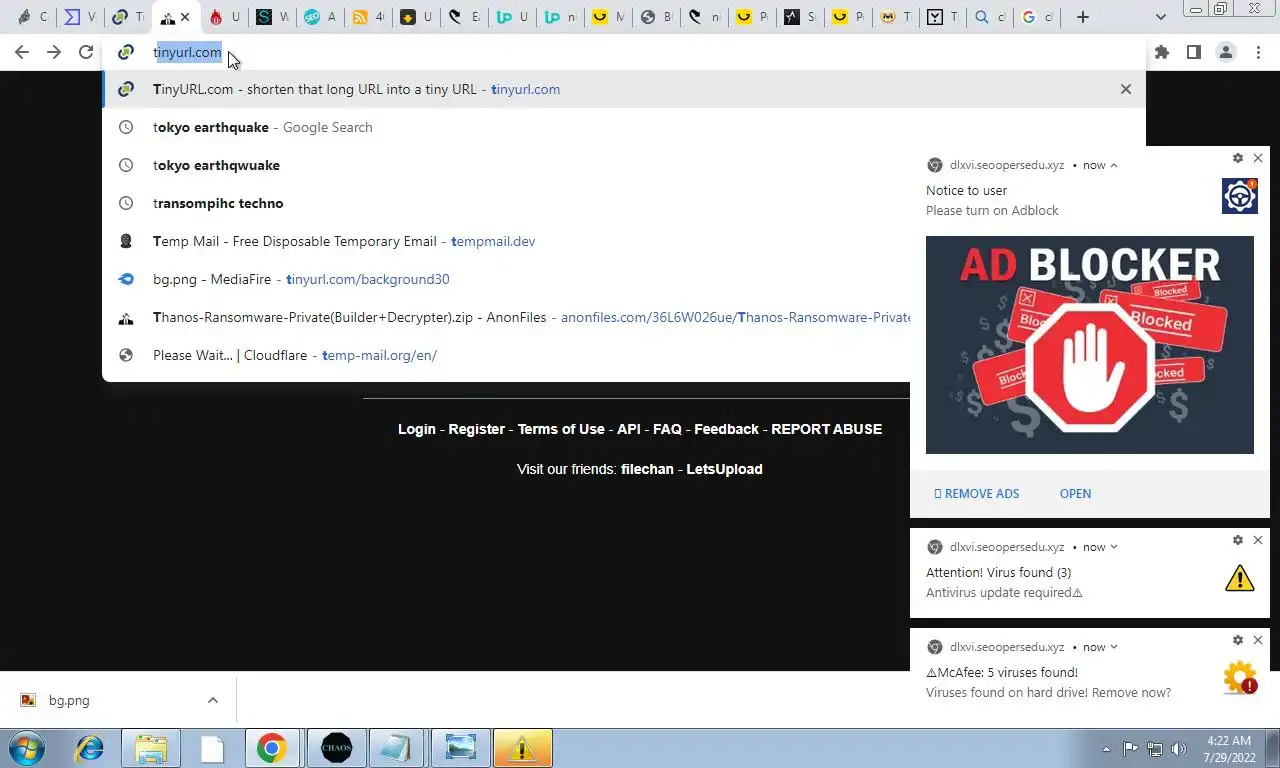1280x768 pixels.
Task: Close the 'Notice to user' notification
Action: [x=1258, y=158]
